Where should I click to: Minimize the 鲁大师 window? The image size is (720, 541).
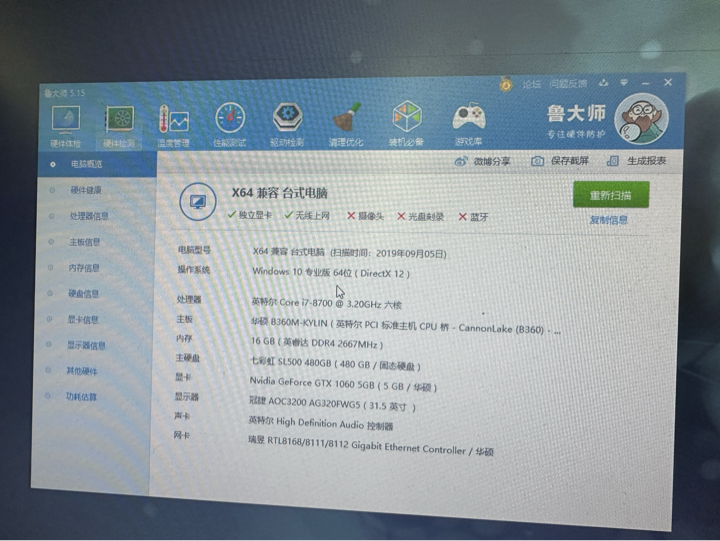[x=646, y=83]
